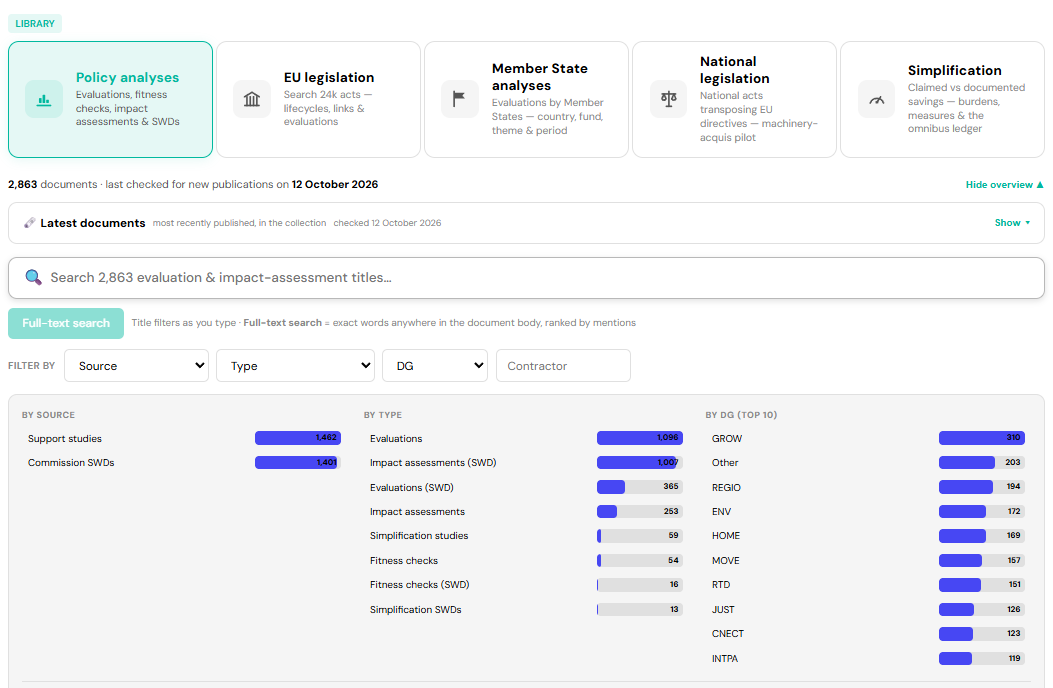Click the Full-text search button
This screenshot has width=1053, height=688.
point(66,323)
